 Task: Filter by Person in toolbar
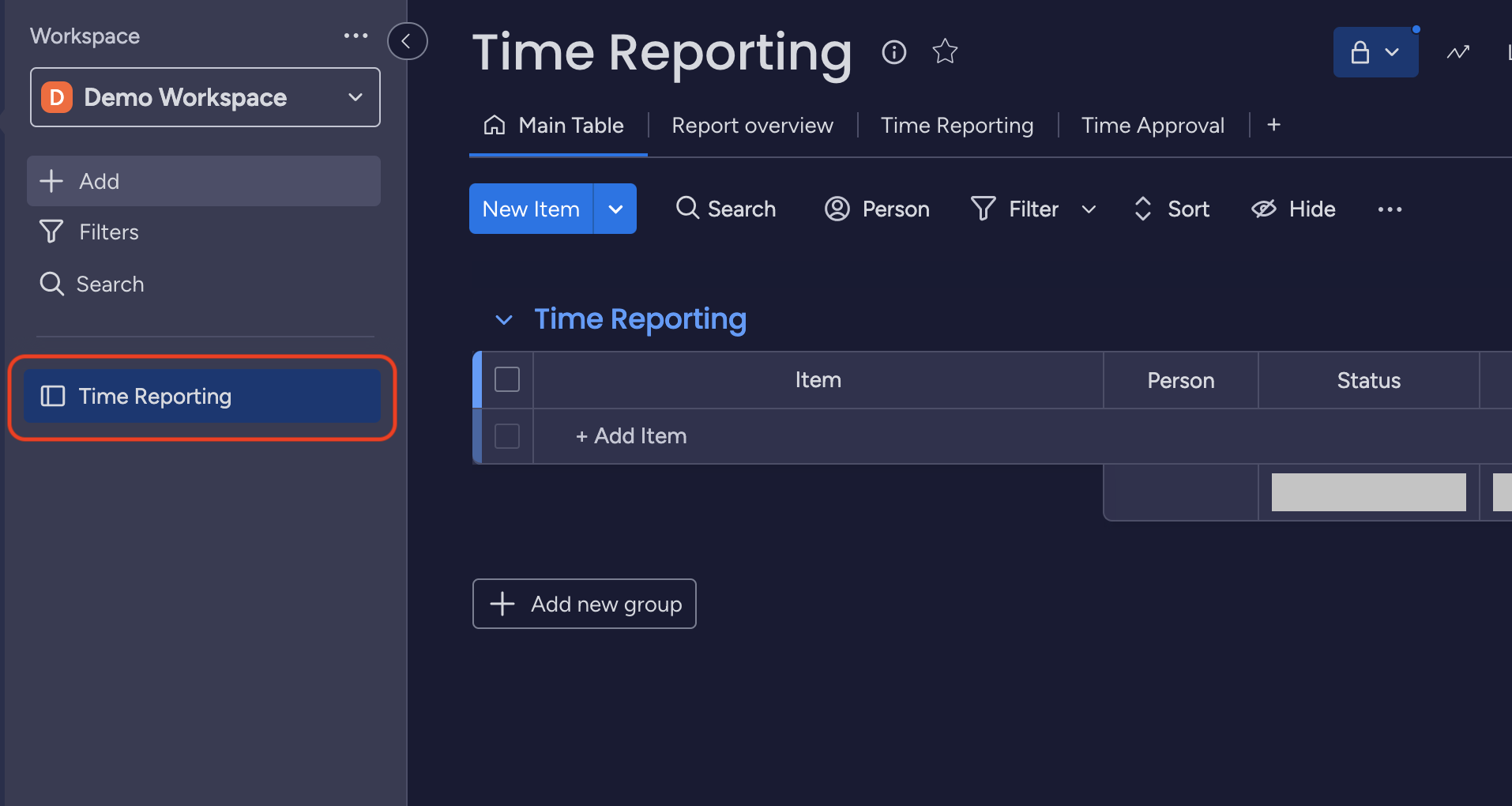(x=877, y=209)
